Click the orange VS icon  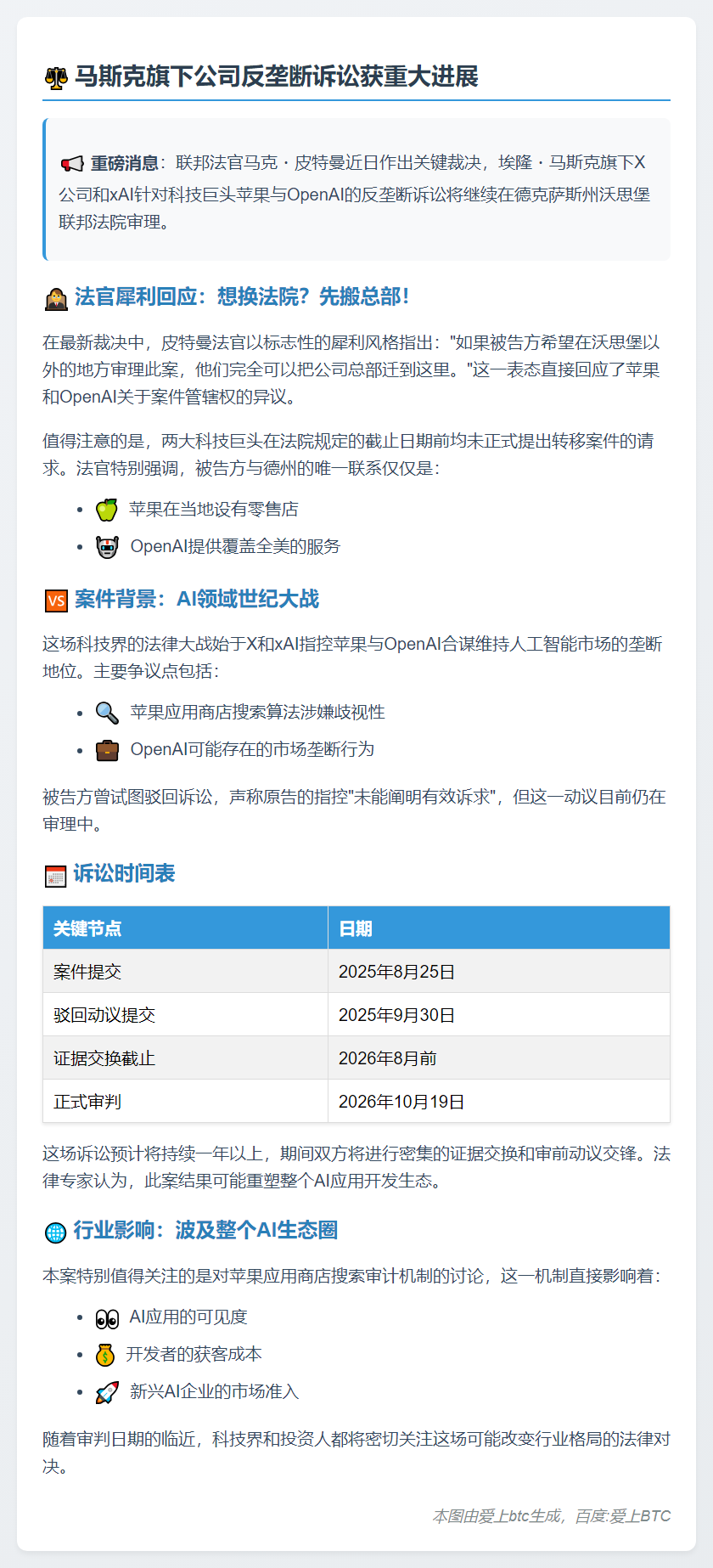56,601
